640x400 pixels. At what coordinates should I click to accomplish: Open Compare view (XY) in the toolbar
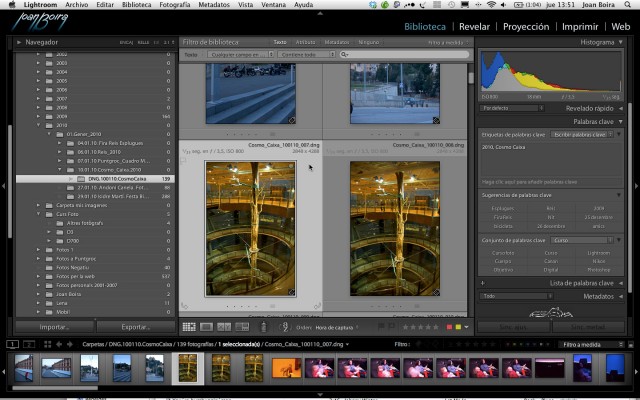point(224,327)
